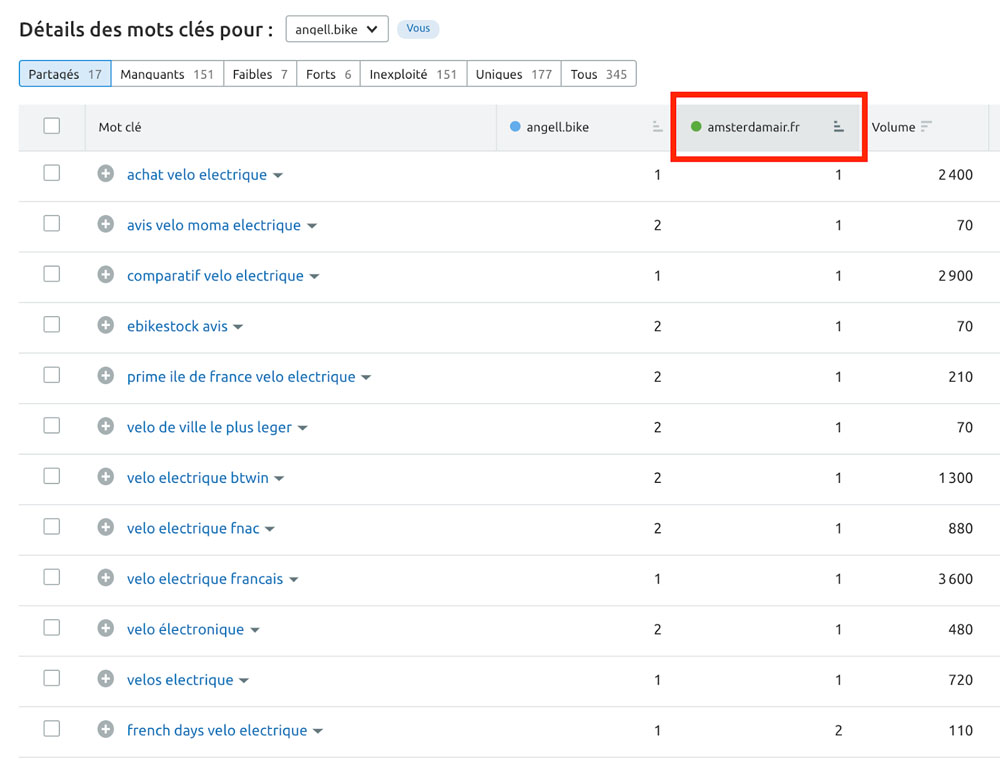The width and height of the screenshot is (1000, 759).
Task: Expand dropdown arrow after achat velo electrique
Action: click(277, 175)
